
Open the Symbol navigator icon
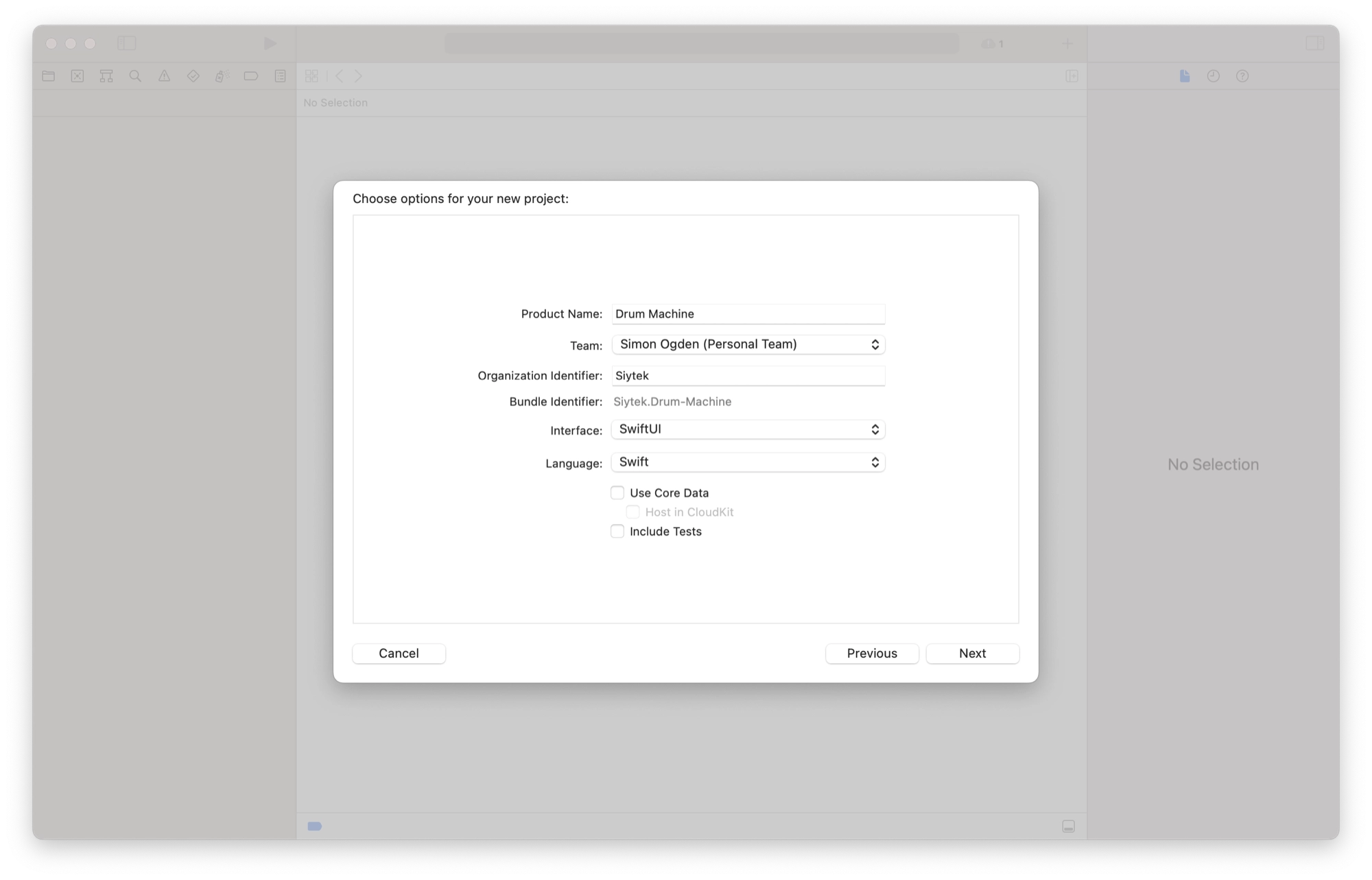[106, 76]
